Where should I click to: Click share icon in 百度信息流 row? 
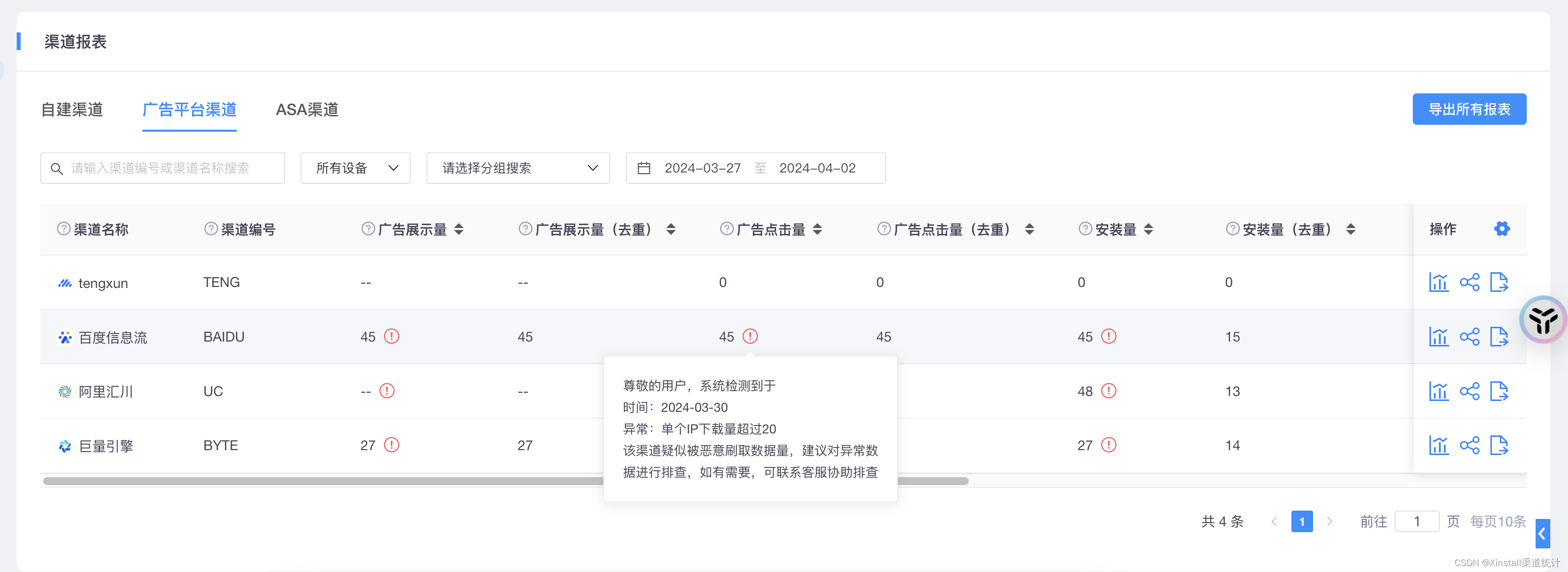tap(1469, 337)
